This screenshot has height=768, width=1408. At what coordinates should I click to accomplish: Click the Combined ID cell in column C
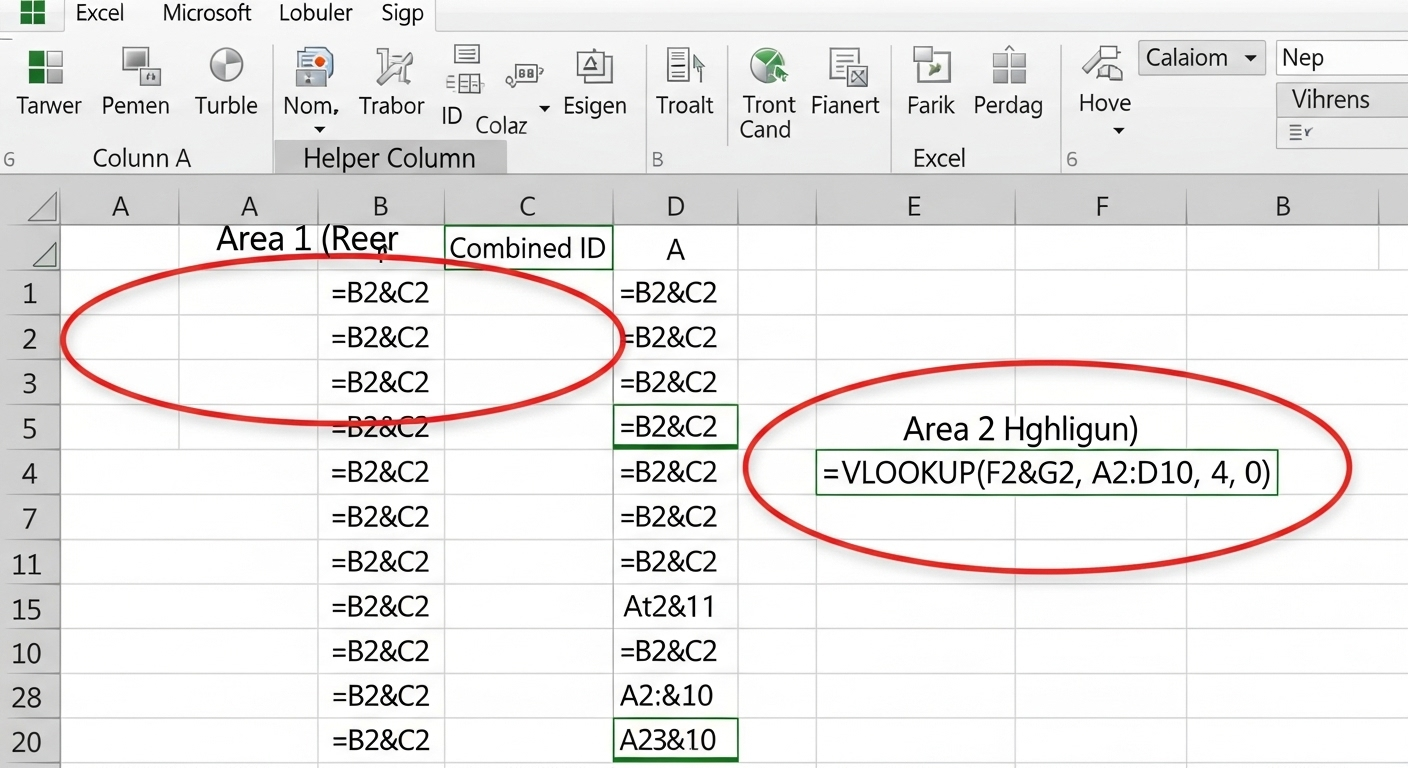(x=527, y=248)
